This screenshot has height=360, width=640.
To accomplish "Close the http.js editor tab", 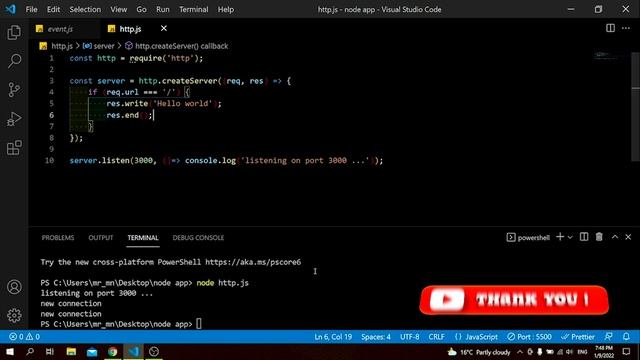I will (x=164, y=28).
